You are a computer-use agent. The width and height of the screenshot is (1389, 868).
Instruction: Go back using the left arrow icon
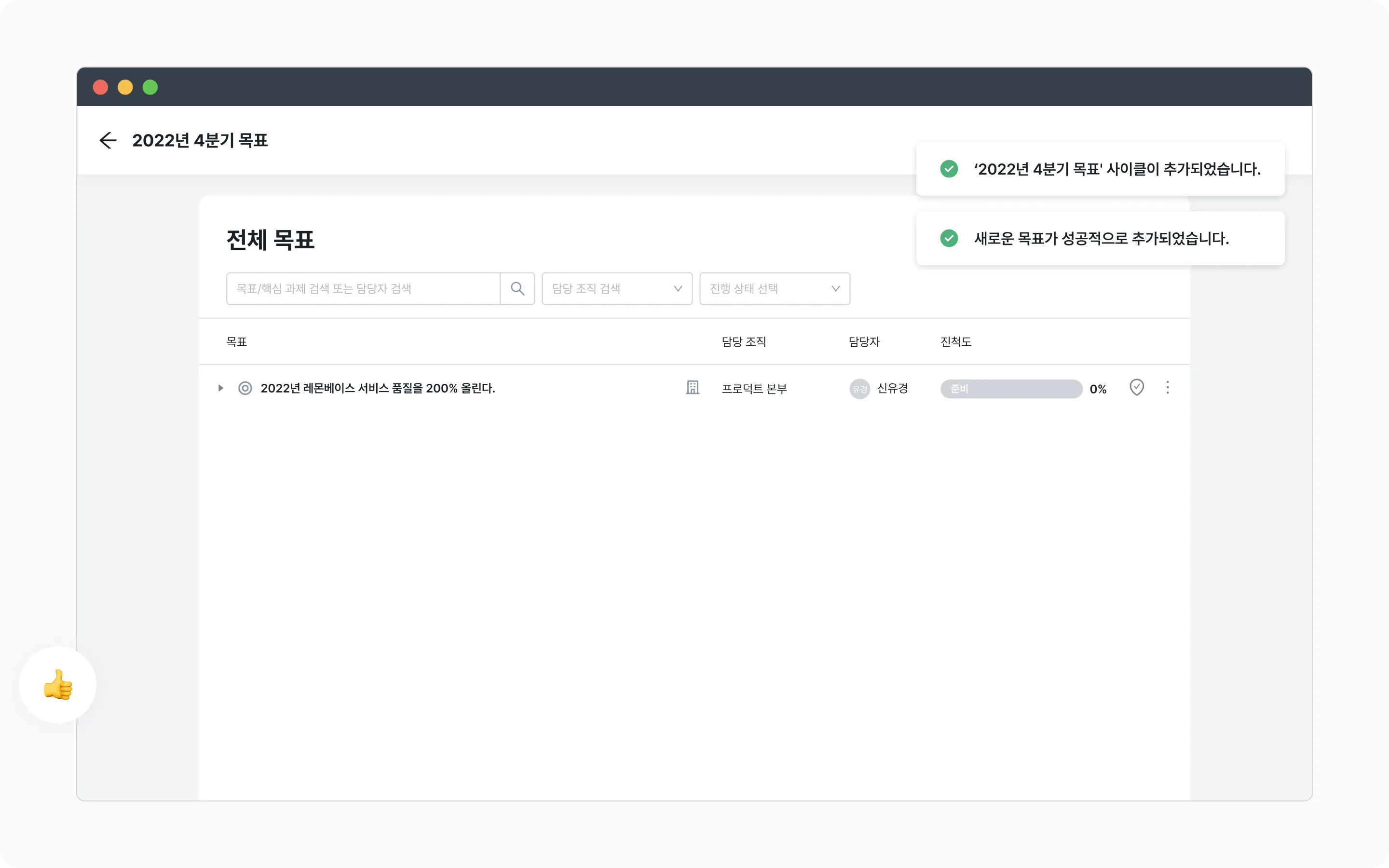click(108, 140)
